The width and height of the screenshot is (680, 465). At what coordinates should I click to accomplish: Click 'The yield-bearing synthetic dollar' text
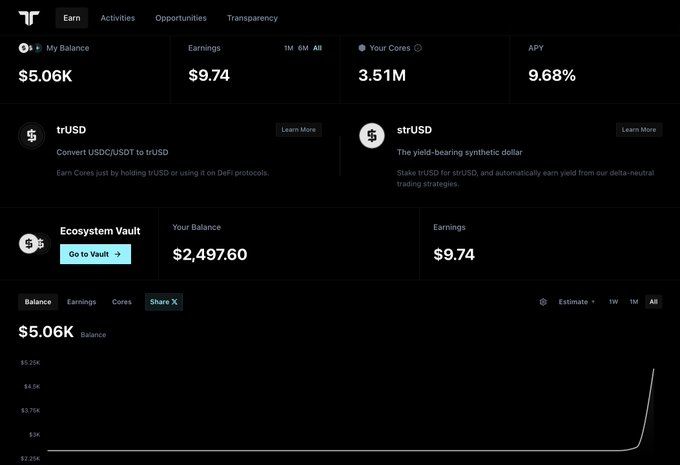point(459,152)
